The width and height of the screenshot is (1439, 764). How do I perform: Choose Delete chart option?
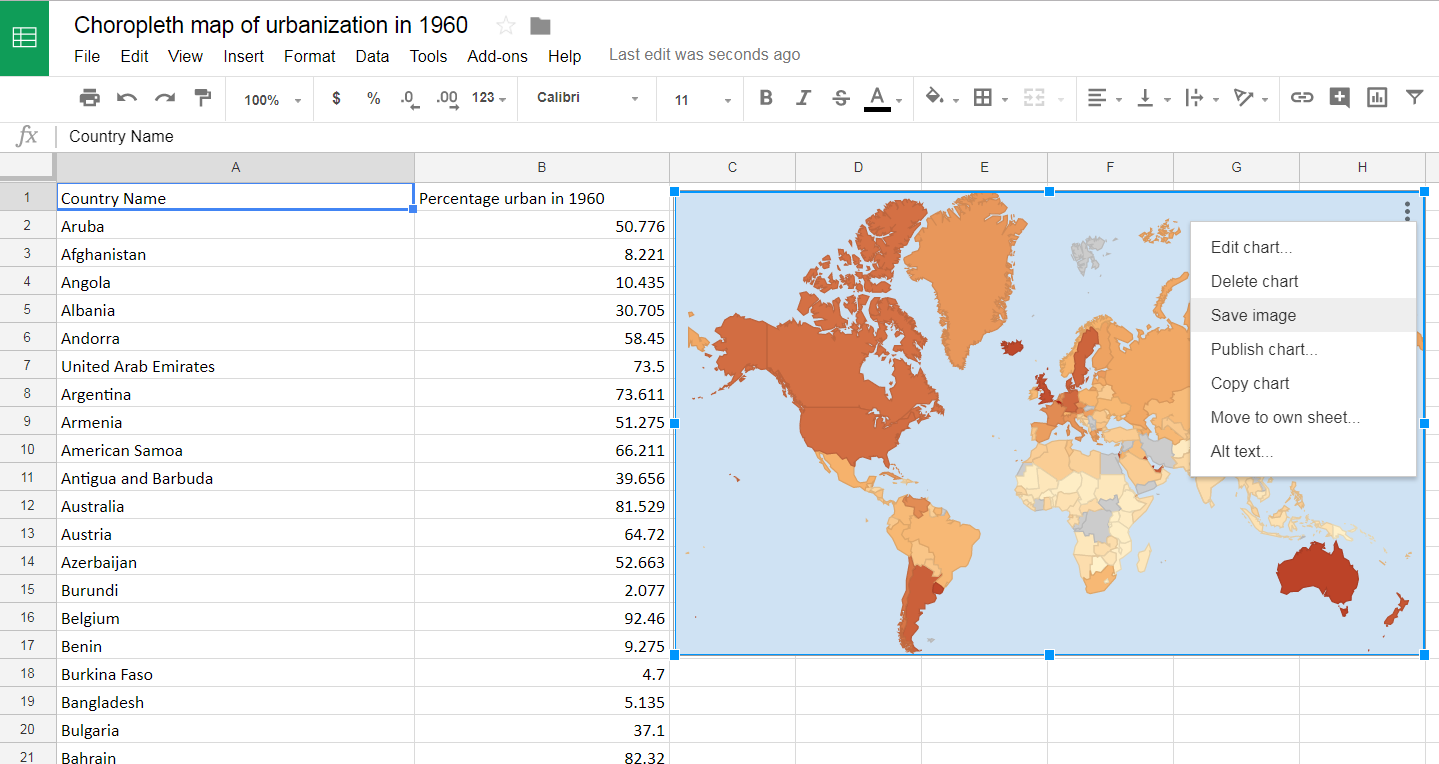click(x=1303, y=281)
